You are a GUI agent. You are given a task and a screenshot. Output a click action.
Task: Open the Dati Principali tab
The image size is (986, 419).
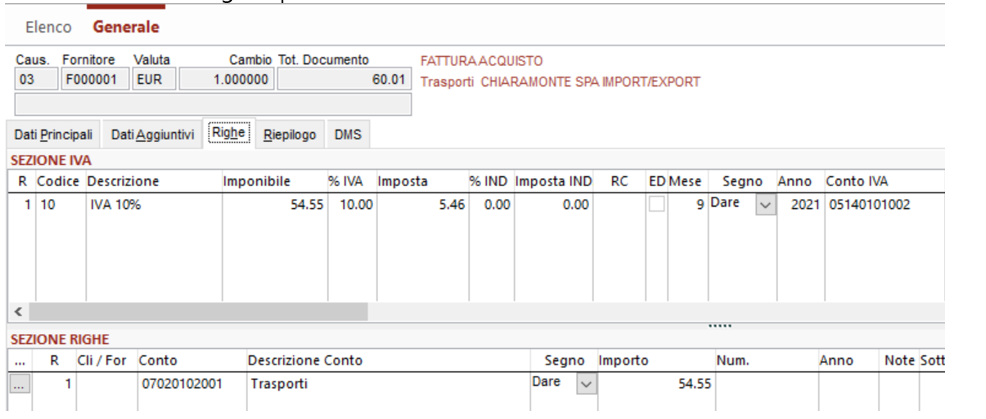[x=53, y=135]
